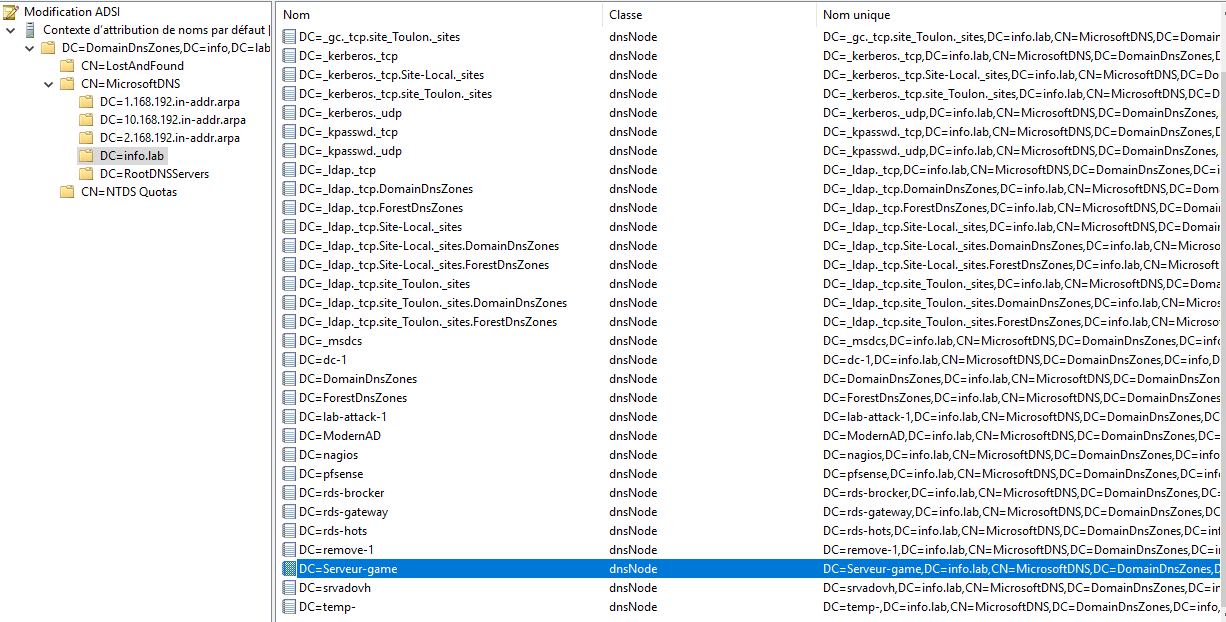Click the folder icon for DC=10.168.192.in-addr.arpa

point(86,120)
